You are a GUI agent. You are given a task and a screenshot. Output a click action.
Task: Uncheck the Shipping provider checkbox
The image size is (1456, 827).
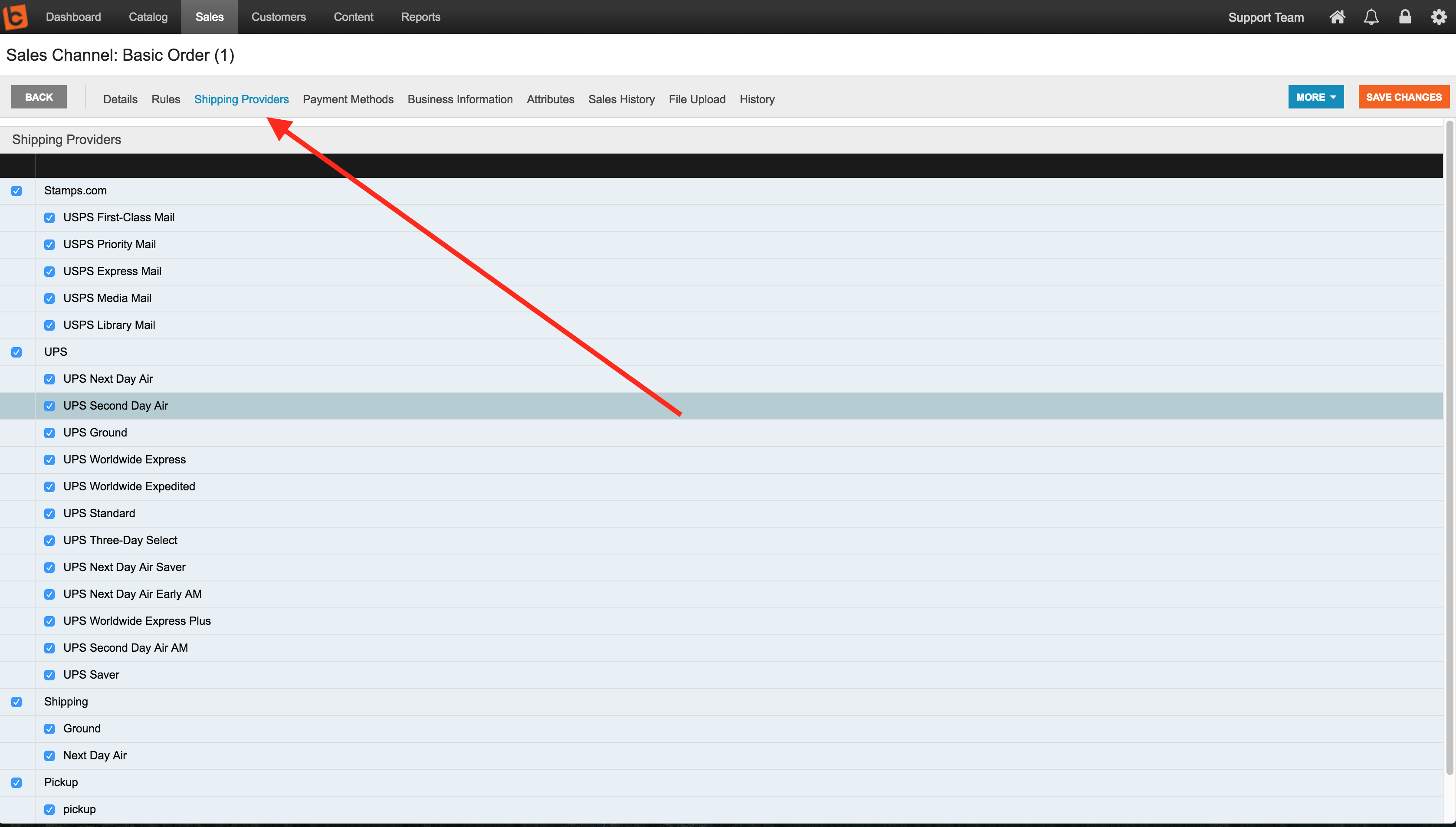[16, 702]
